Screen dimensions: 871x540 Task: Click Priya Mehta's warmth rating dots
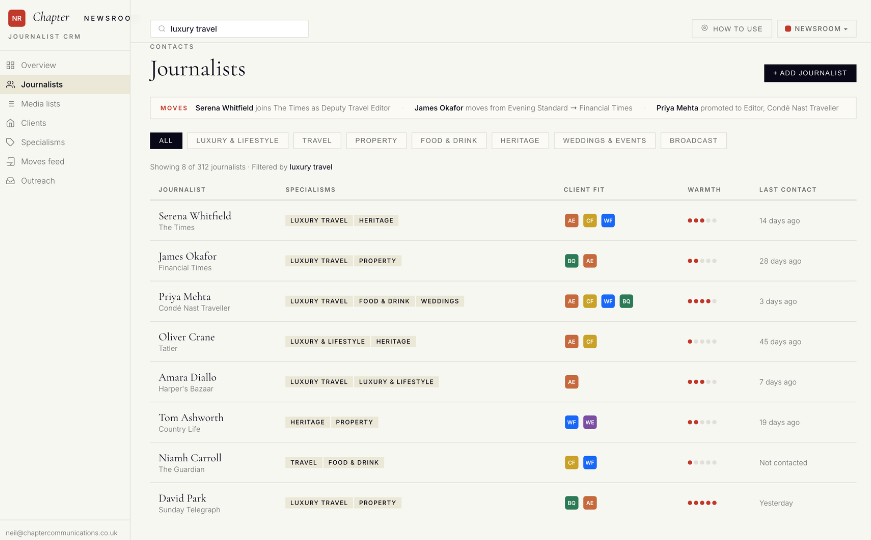click(x=702, y=301)
